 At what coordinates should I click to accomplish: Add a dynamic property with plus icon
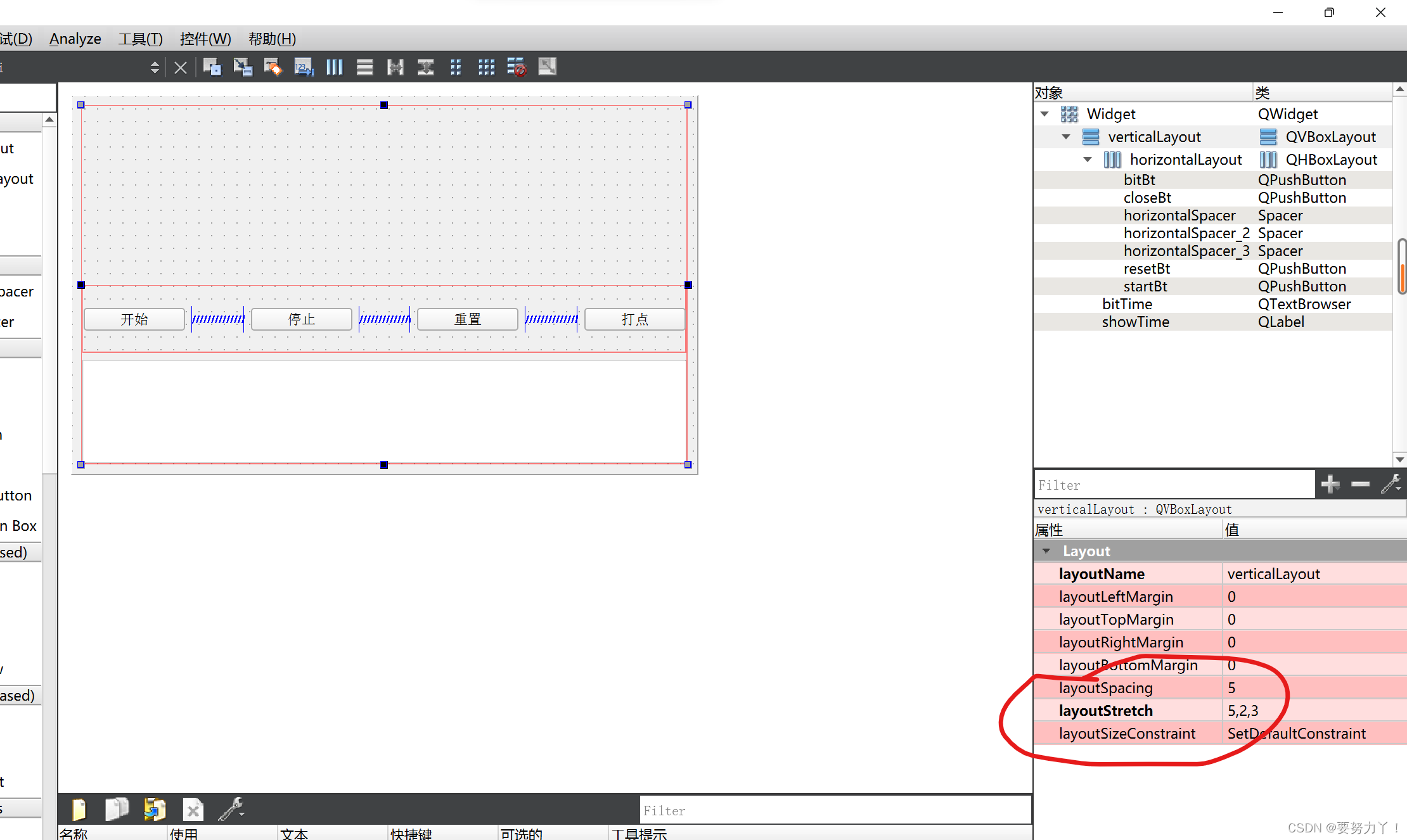point(1330,485)
